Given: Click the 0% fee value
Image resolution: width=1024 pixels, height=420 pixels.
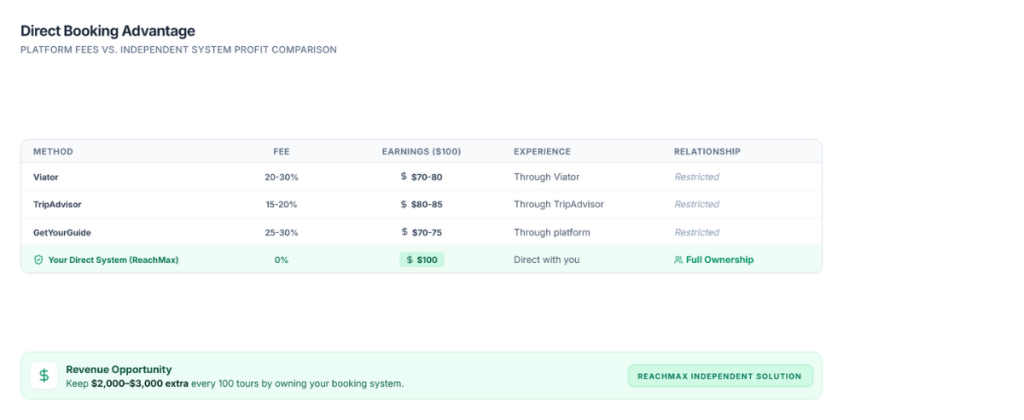Looking at the screenshot, I should [x=281, y=260].
